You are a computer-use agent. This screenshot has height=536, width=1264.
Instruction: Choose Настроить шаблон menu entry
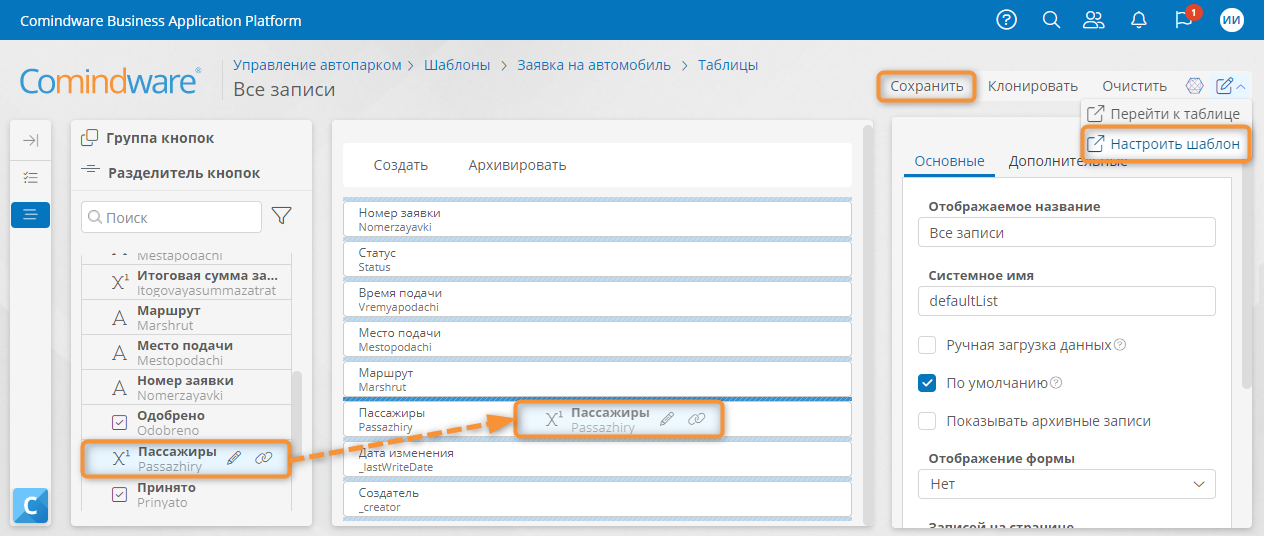tap(1165, 144)
